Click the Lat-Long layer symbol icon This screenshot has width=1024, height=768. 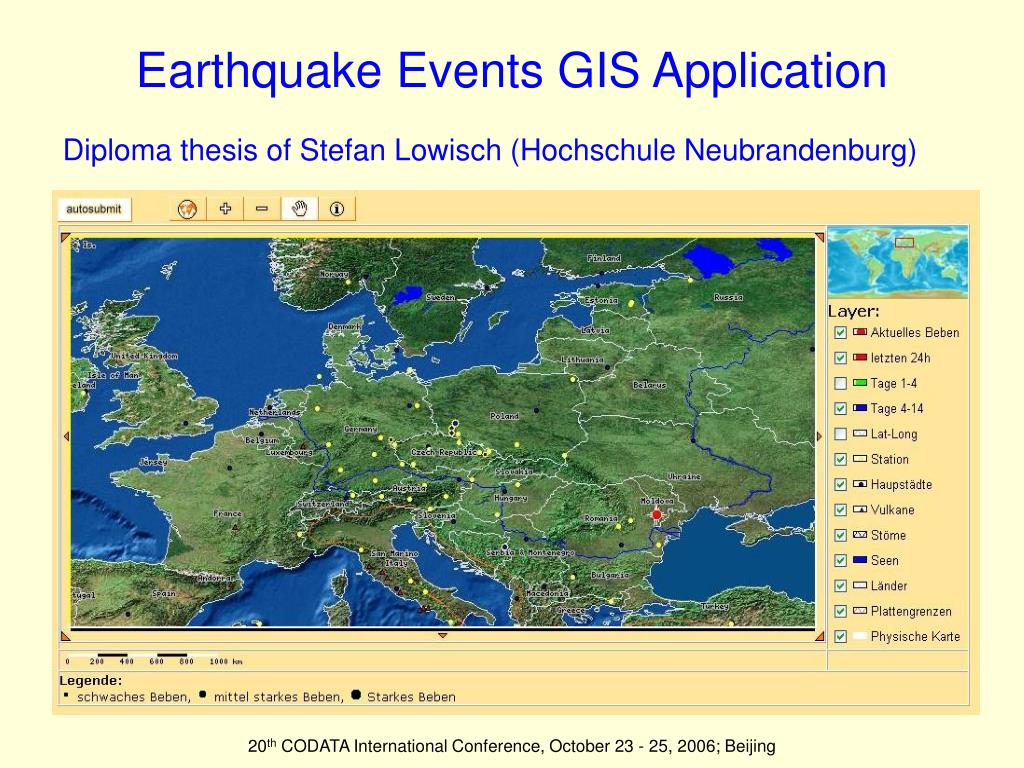[x=860, y=433]
